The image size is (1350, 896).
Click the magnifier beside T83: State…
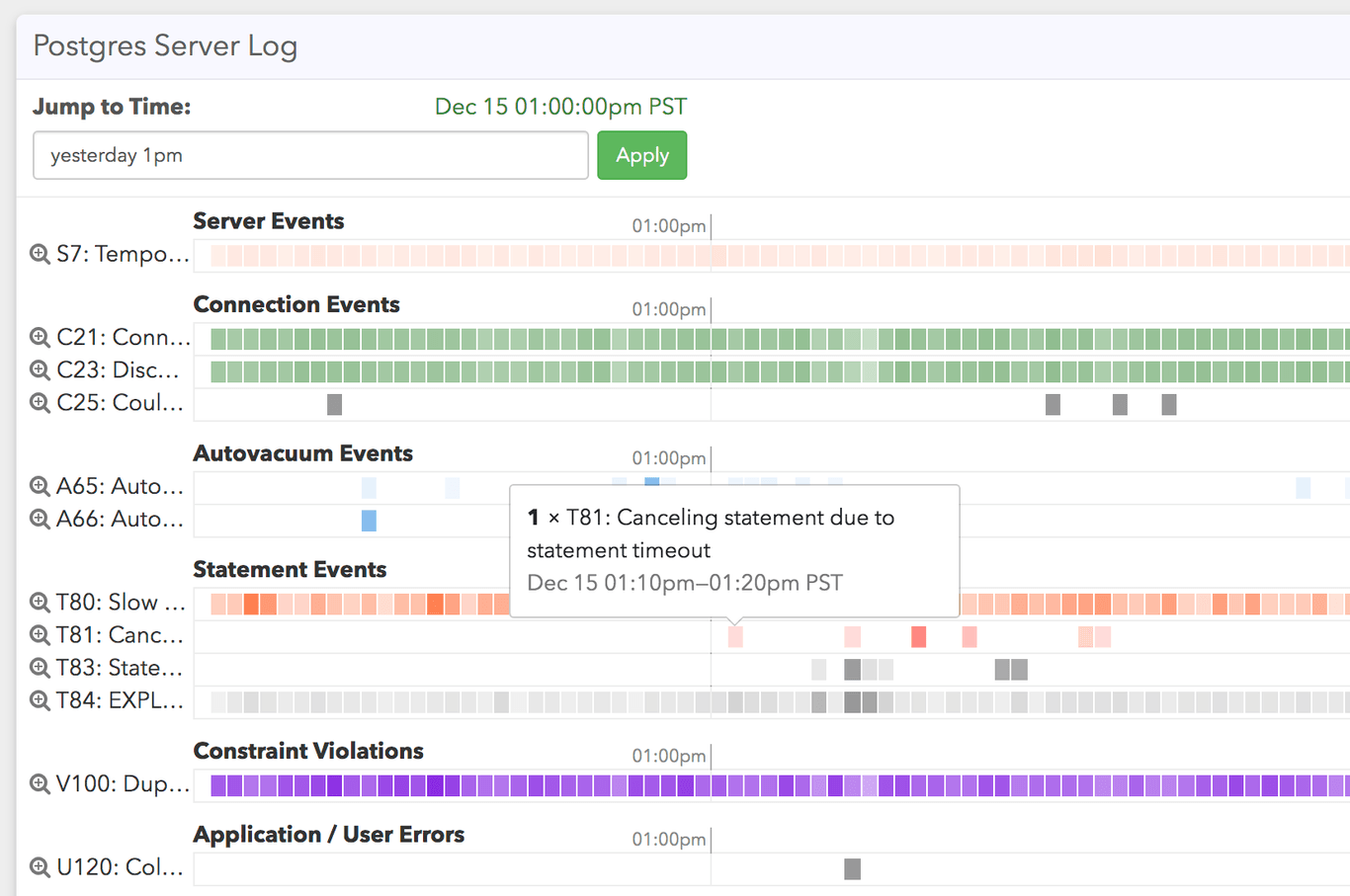40,668
